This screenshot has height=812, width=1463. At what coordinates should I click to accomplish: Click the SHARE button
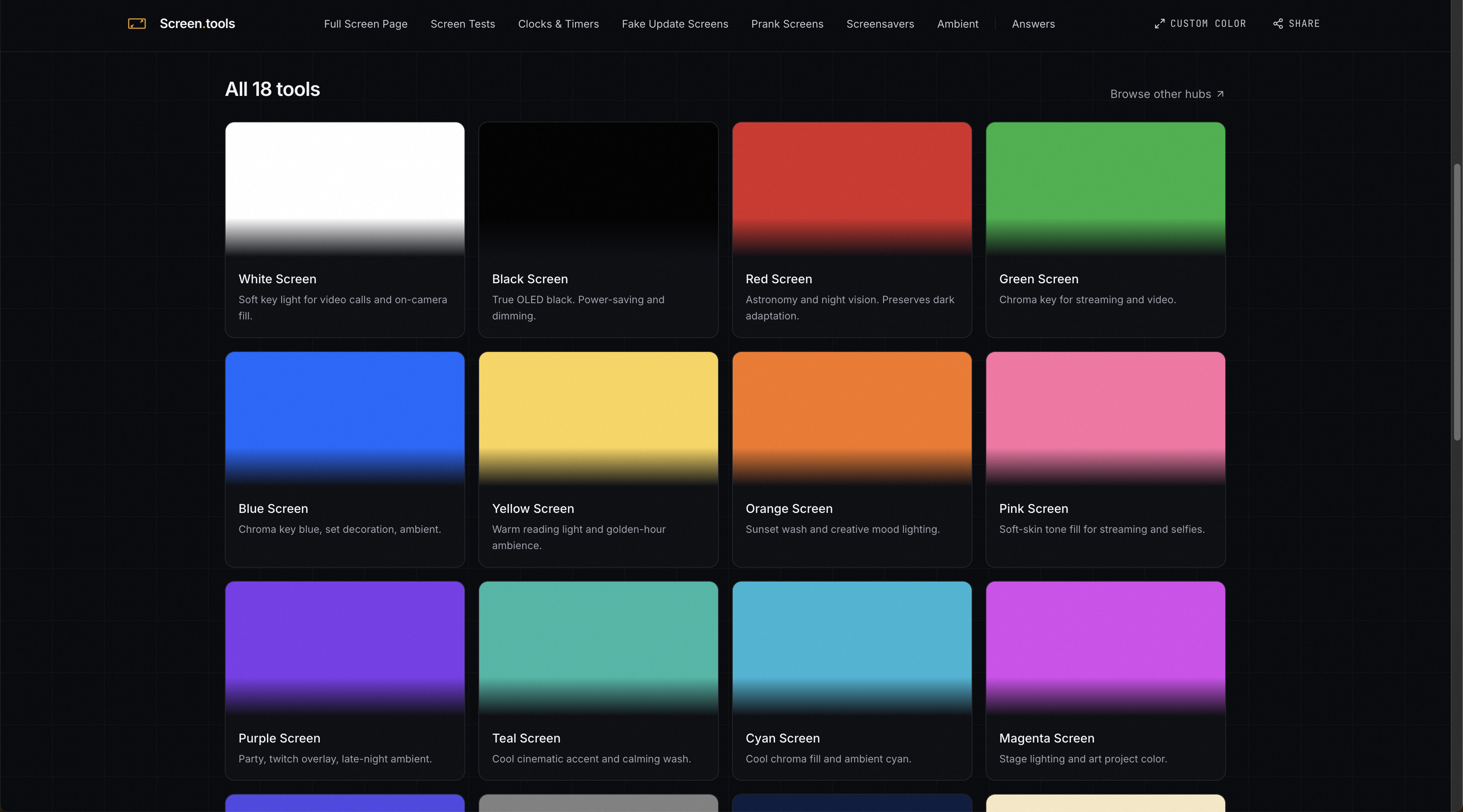(1296, 24)
